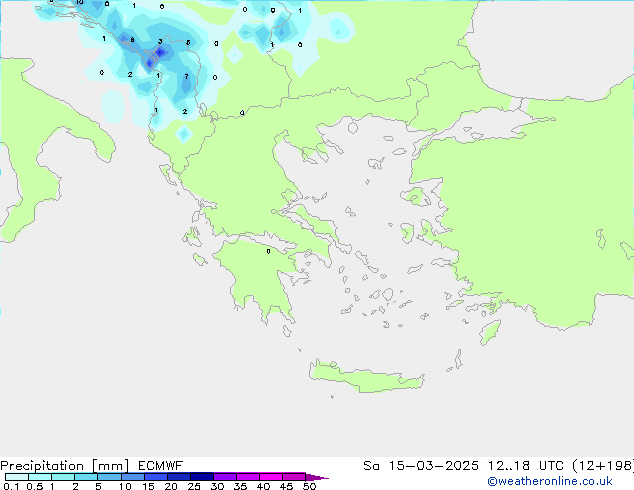The height and width of the screenshot is (490, 634).
Task: Click the 0.1–0.5 mm legend color box
Action: [x=17, y=477]
